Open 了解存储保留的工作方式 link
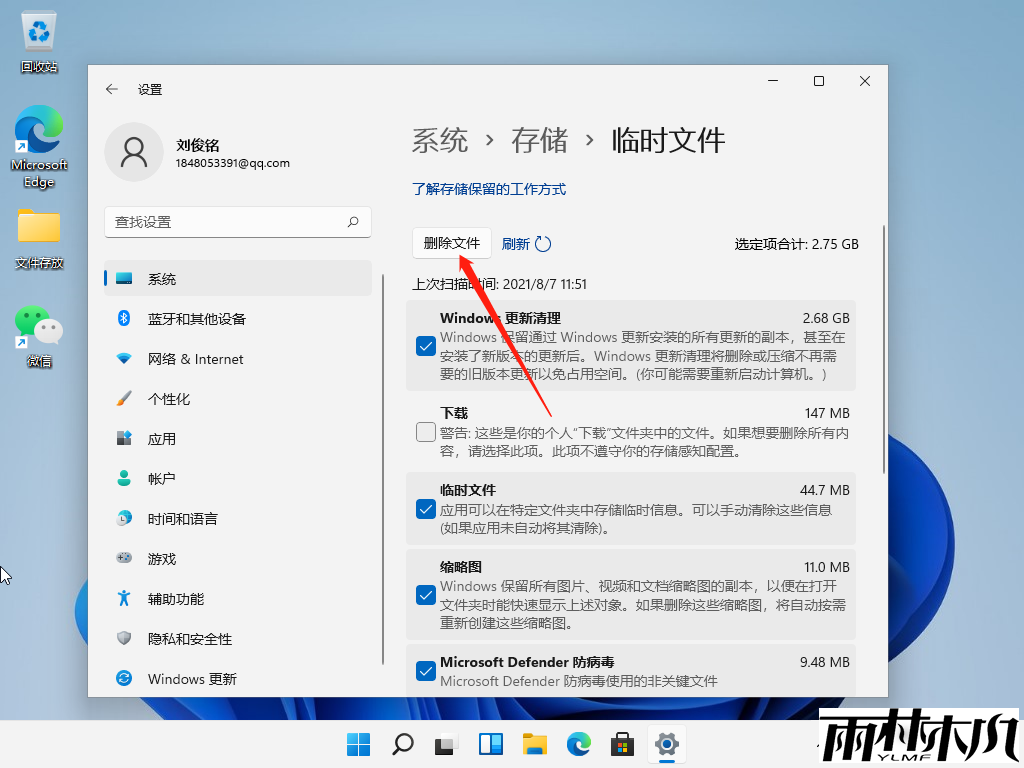This screenshot has width=1024, height=768. 489,189
